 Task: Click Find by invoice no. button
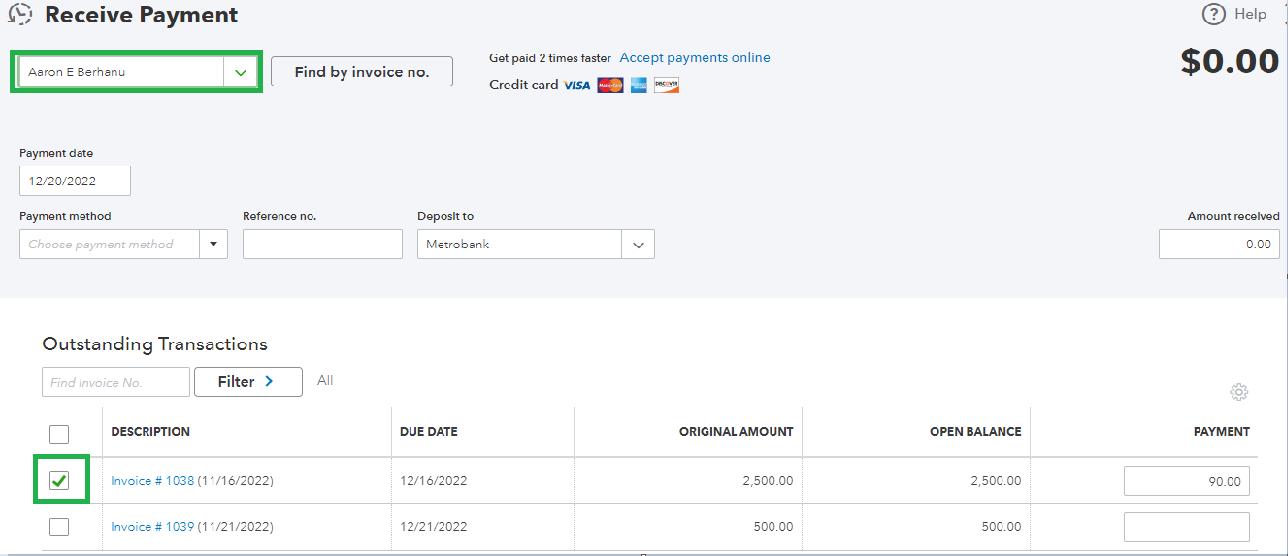click(x=361, y=72)
